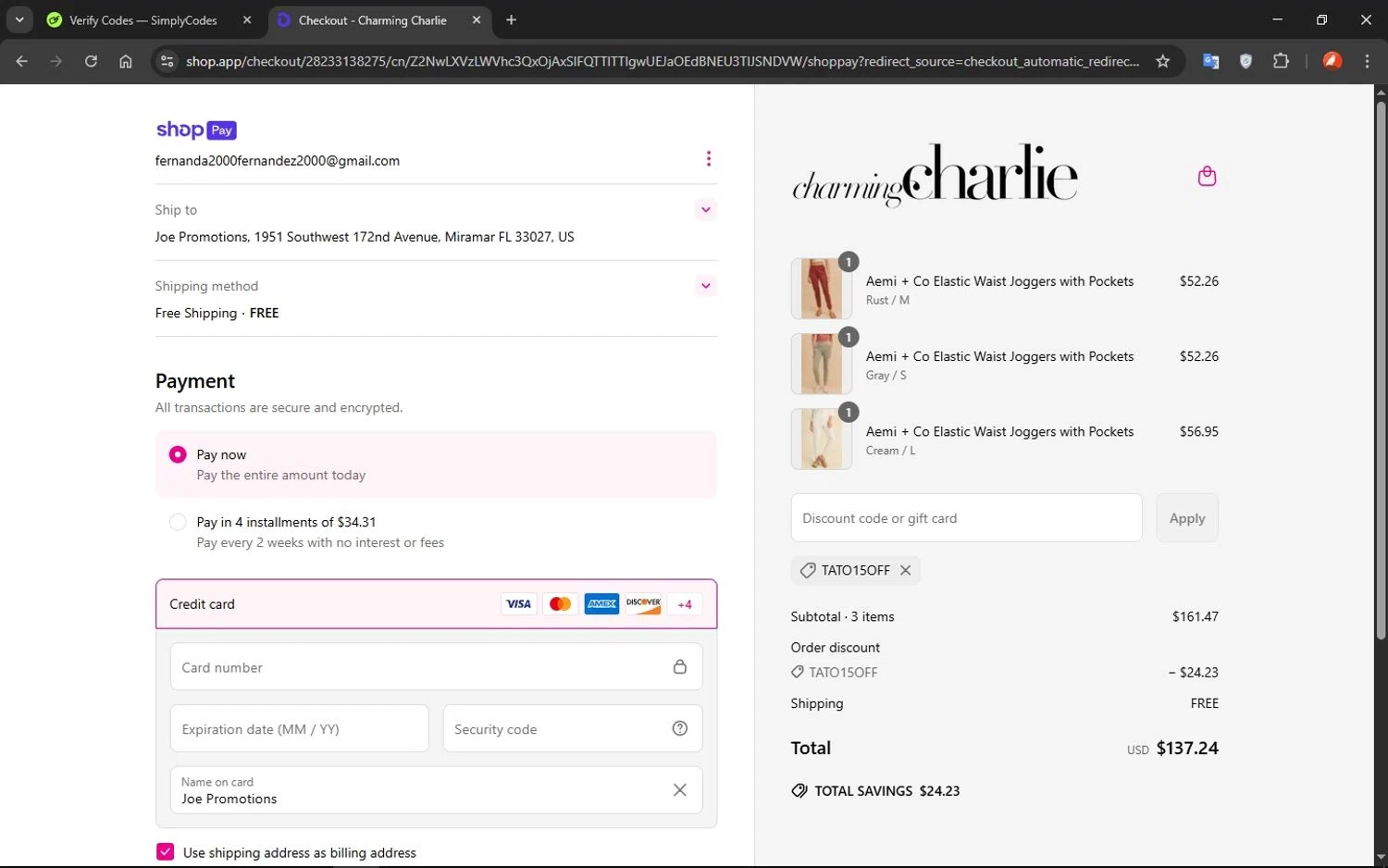Remove the TATO15OFF discount code tag

[906, 570]
